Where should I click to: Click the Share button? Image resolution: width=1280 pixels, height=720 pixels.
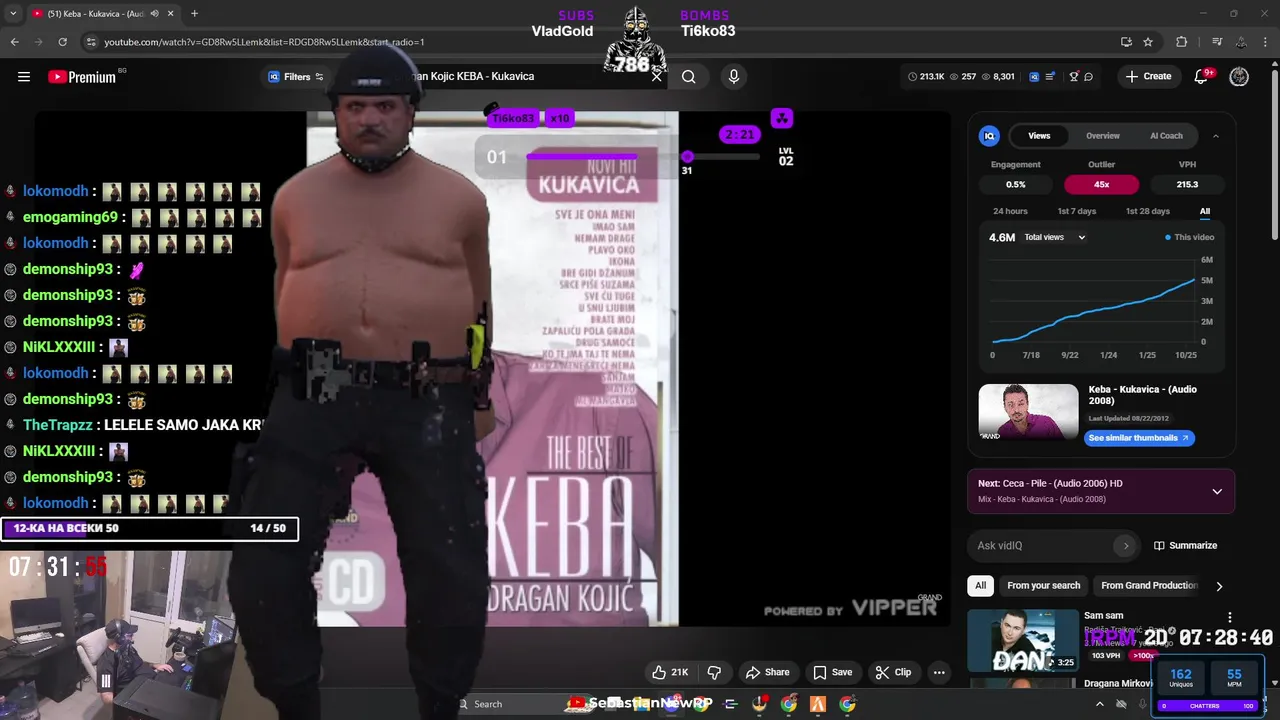pyautogui.click(x=767, y=672)
